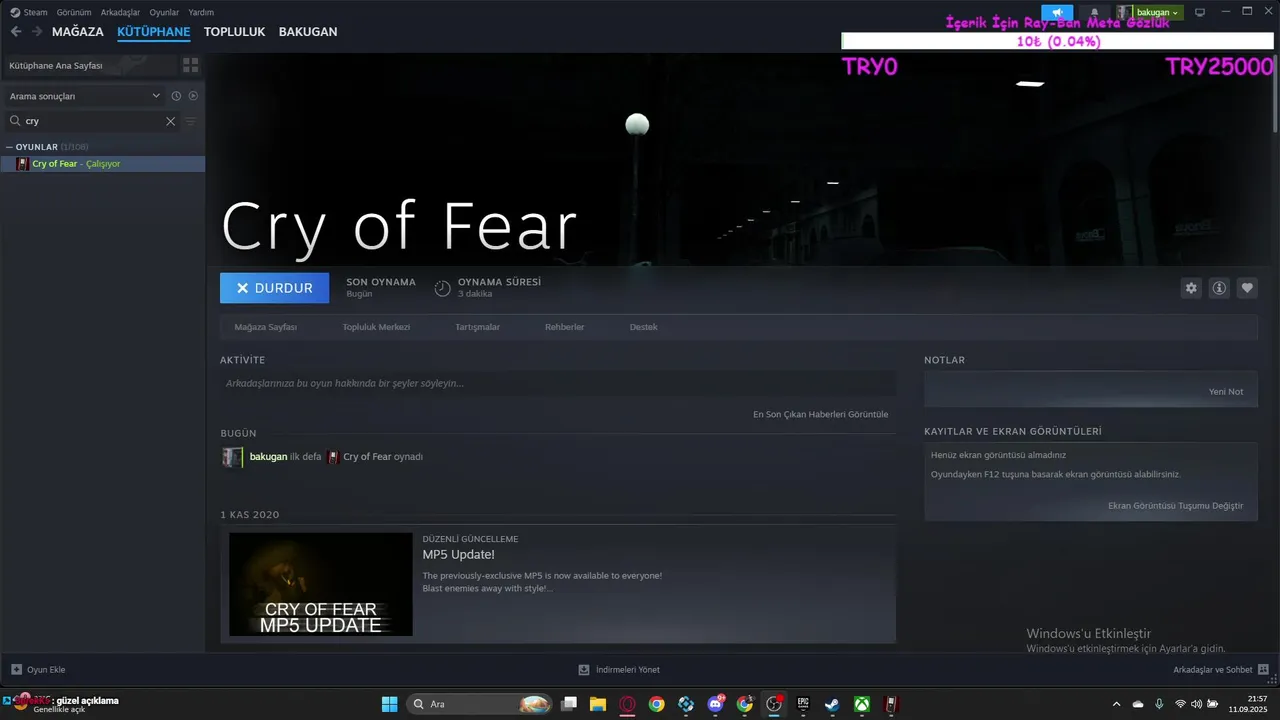
Task: Open the Windows Start menu
Action: click(389, 704)
